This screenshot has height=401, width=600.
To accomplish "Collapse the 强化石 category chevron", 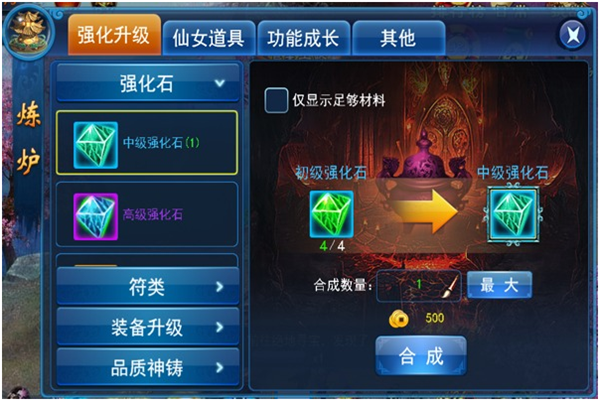I will 220,83.
